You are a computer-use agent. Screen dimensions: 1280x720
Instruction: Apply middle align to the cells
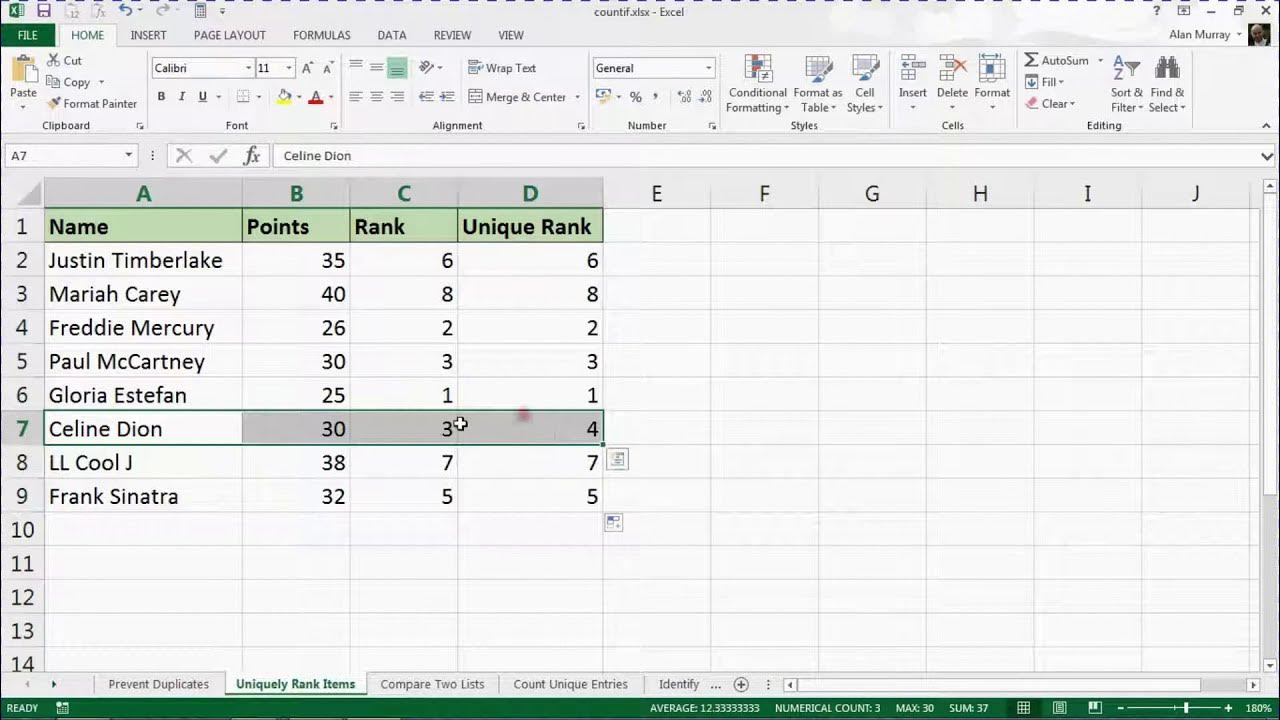tap(377, 67)
